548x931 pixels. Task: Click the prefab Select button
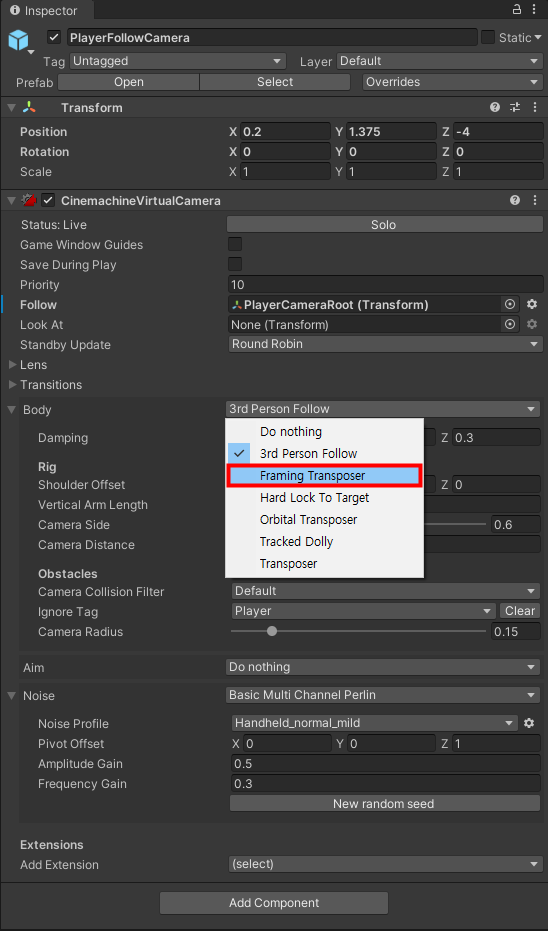coord(275,82)
